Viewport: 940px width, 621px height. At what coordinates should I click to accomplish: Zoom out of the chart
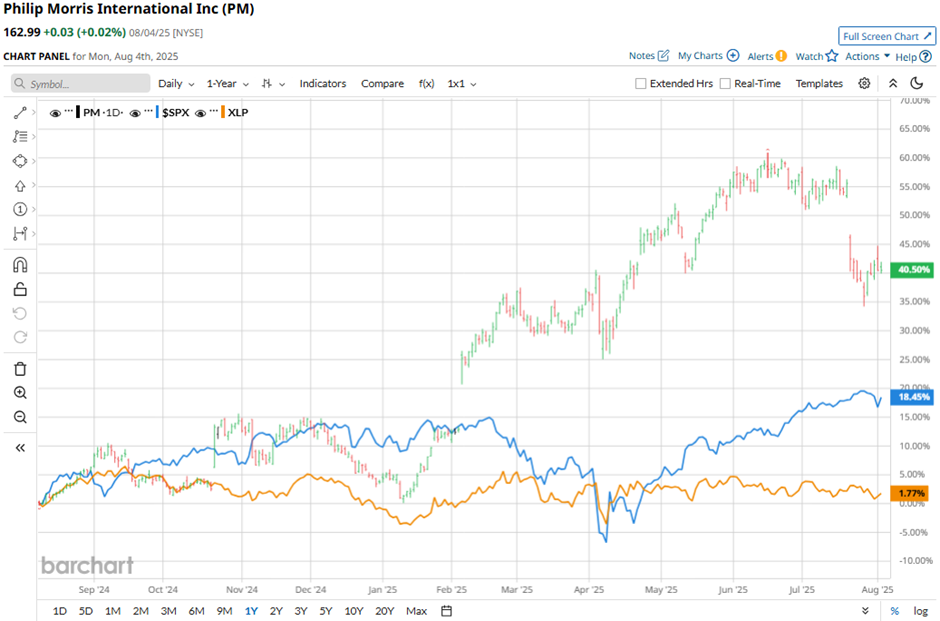pos(20,417)
